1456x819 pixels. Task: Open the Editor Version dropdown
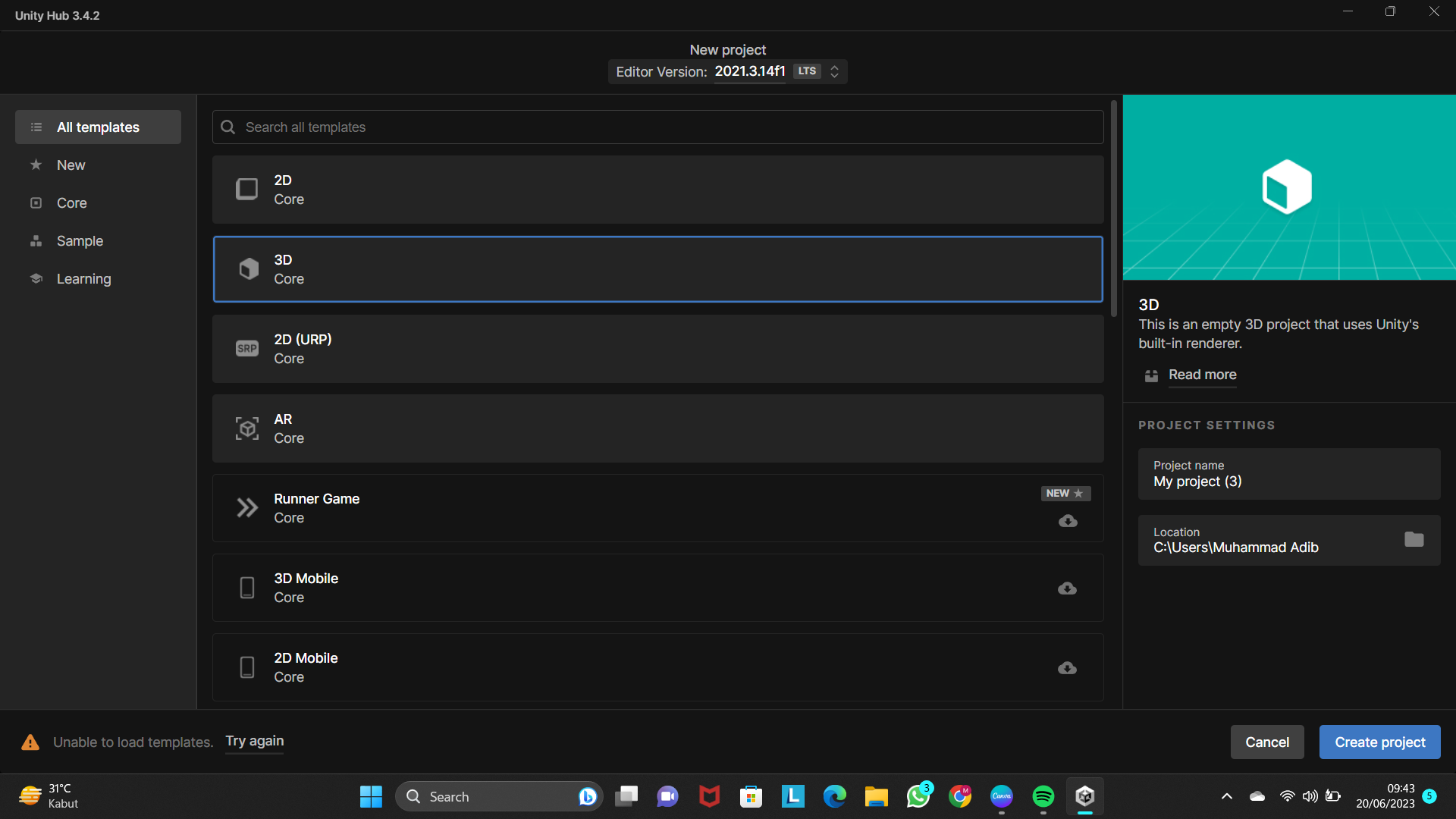point(834,71)
